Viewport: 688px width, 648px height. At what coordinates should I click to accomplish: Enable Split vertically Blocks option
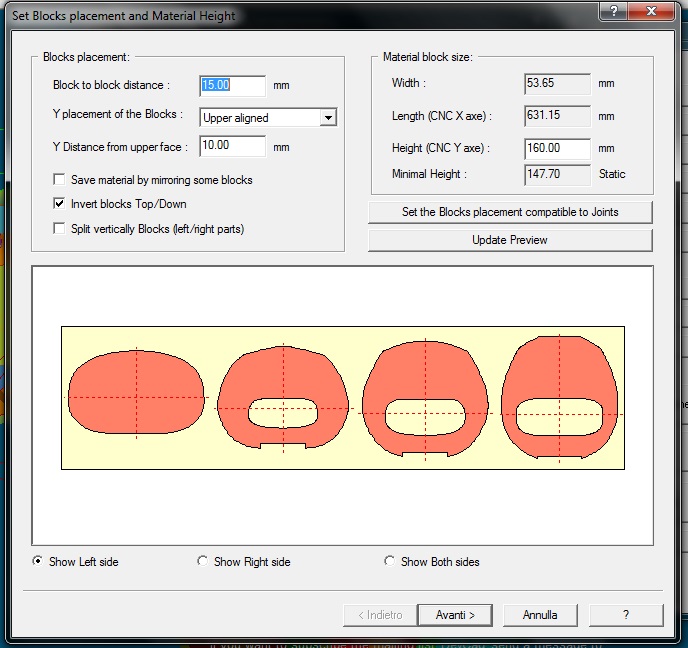click(x=60, y=229)
